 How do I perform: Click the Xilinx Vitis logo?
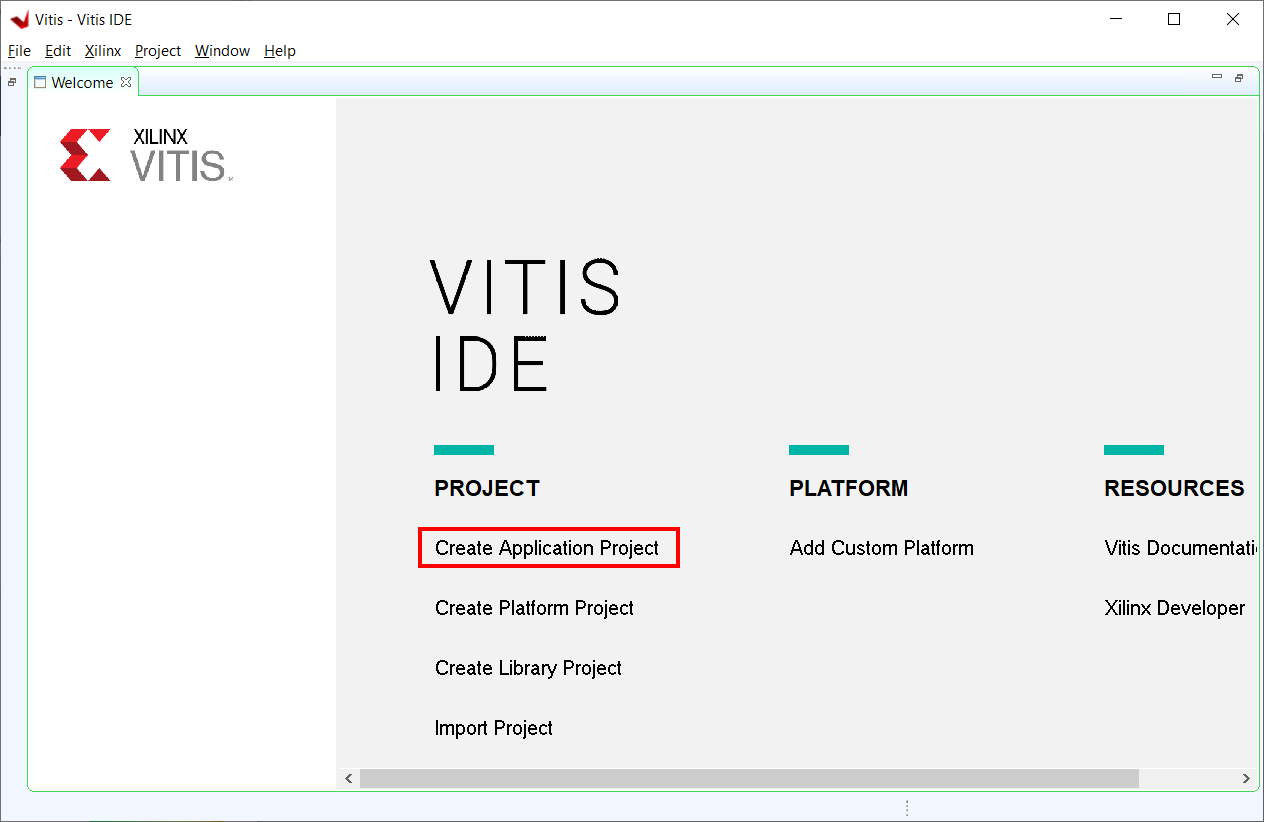(146, 155)
